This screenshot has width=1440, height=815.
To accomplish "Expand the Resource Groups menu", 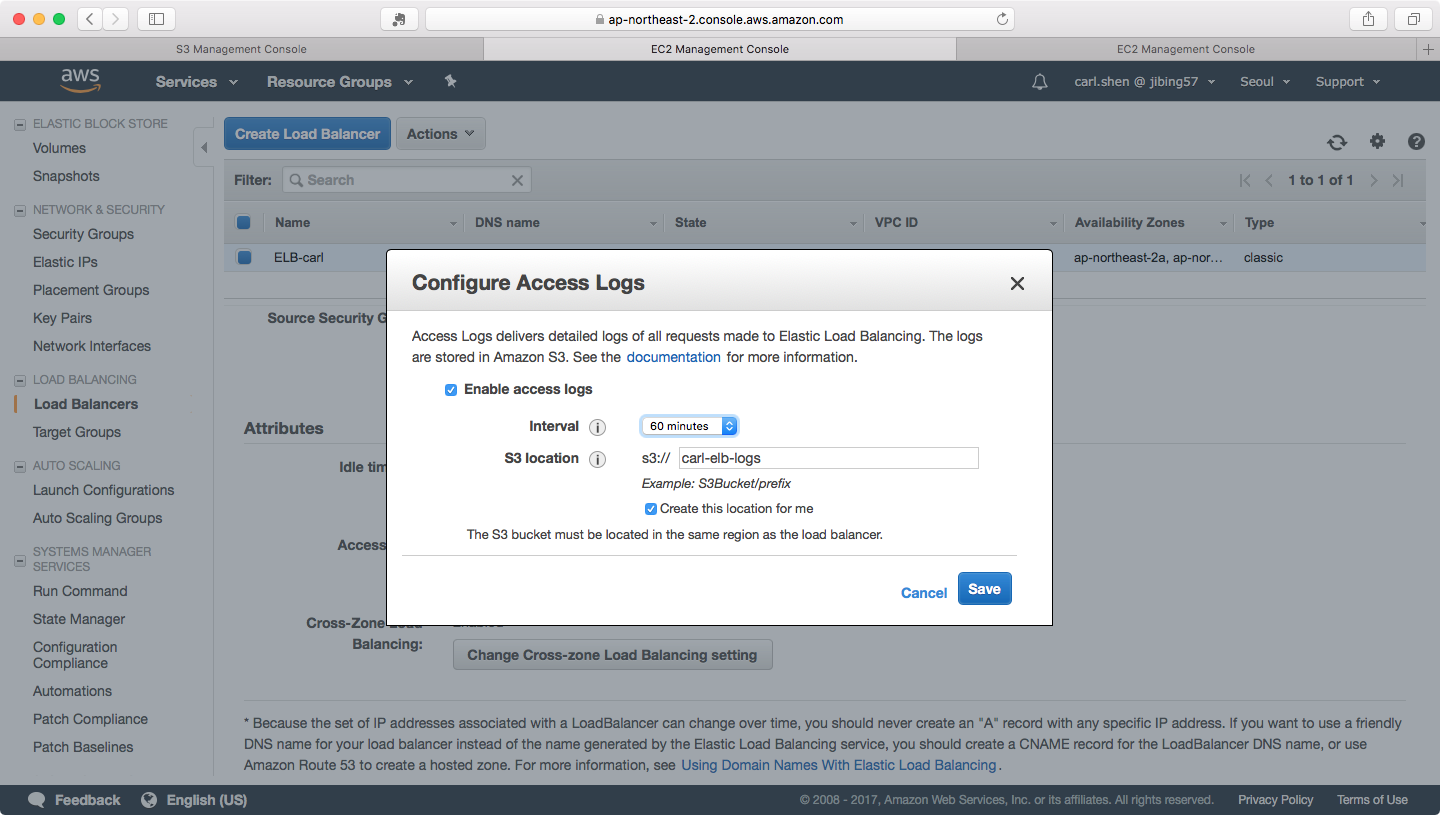I will click(x=339, y=82).
